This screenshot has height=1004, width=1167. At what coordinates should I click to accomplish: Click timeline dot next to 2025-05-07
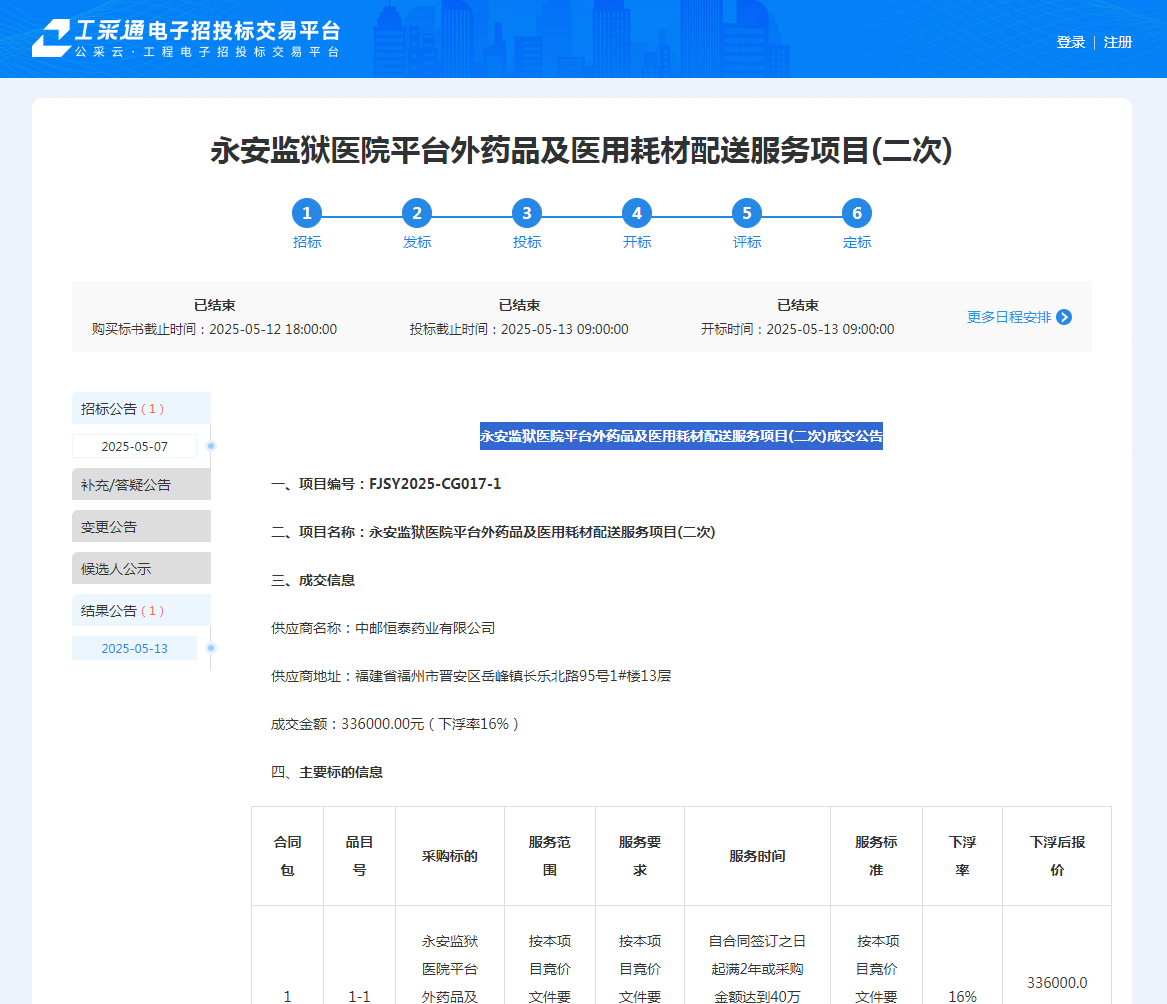coord(211,446)
